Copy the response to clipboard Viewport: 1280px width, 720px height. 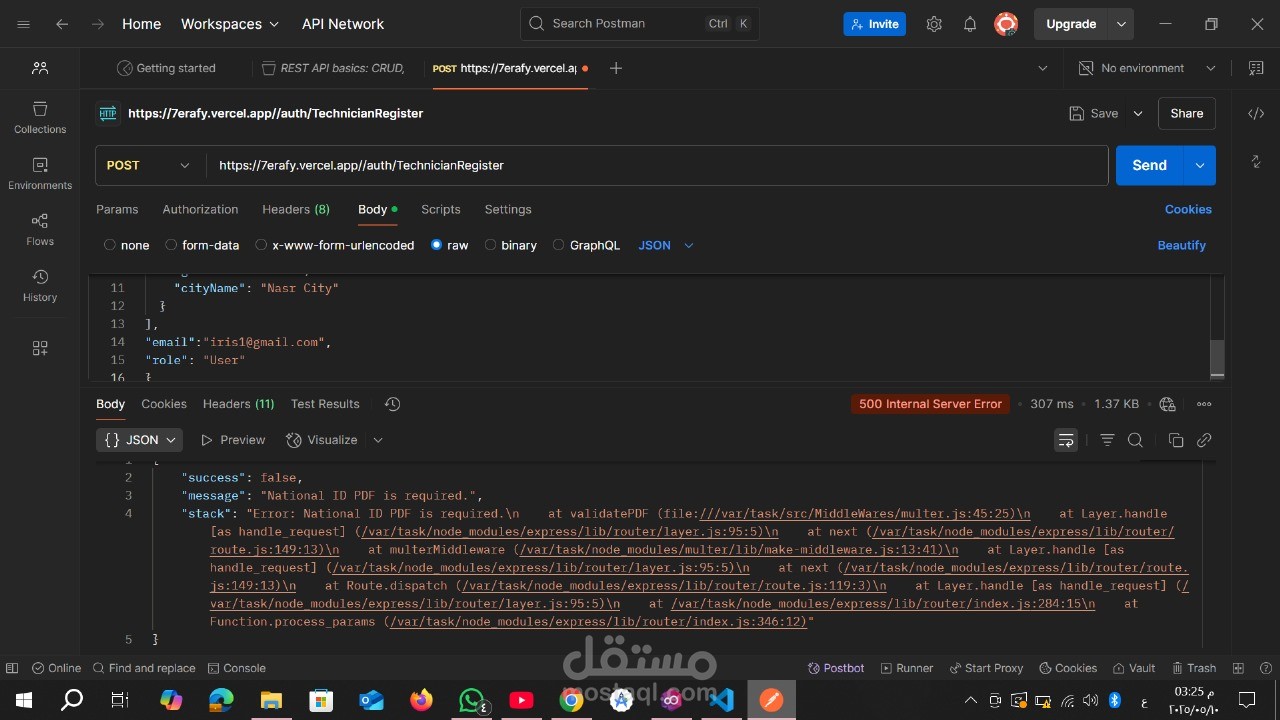[1176, 440]
